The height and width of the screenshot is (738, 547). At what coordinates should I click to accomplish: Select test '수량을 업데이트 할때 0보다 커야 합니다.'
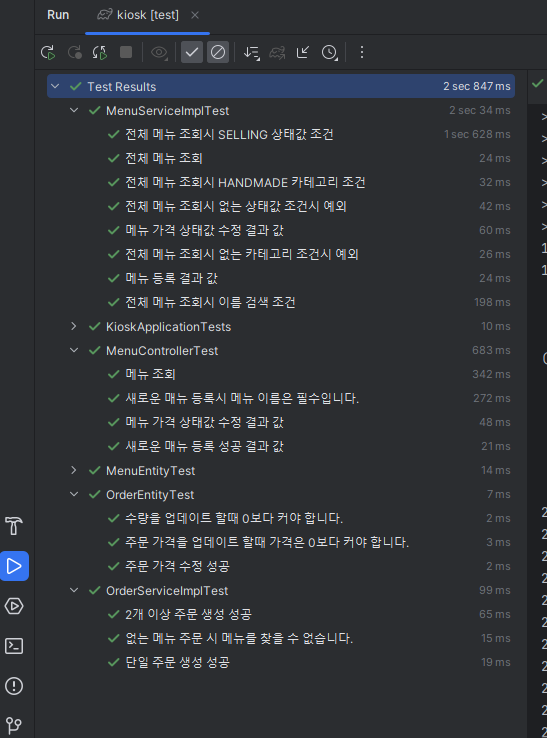(x=281, y=519)
